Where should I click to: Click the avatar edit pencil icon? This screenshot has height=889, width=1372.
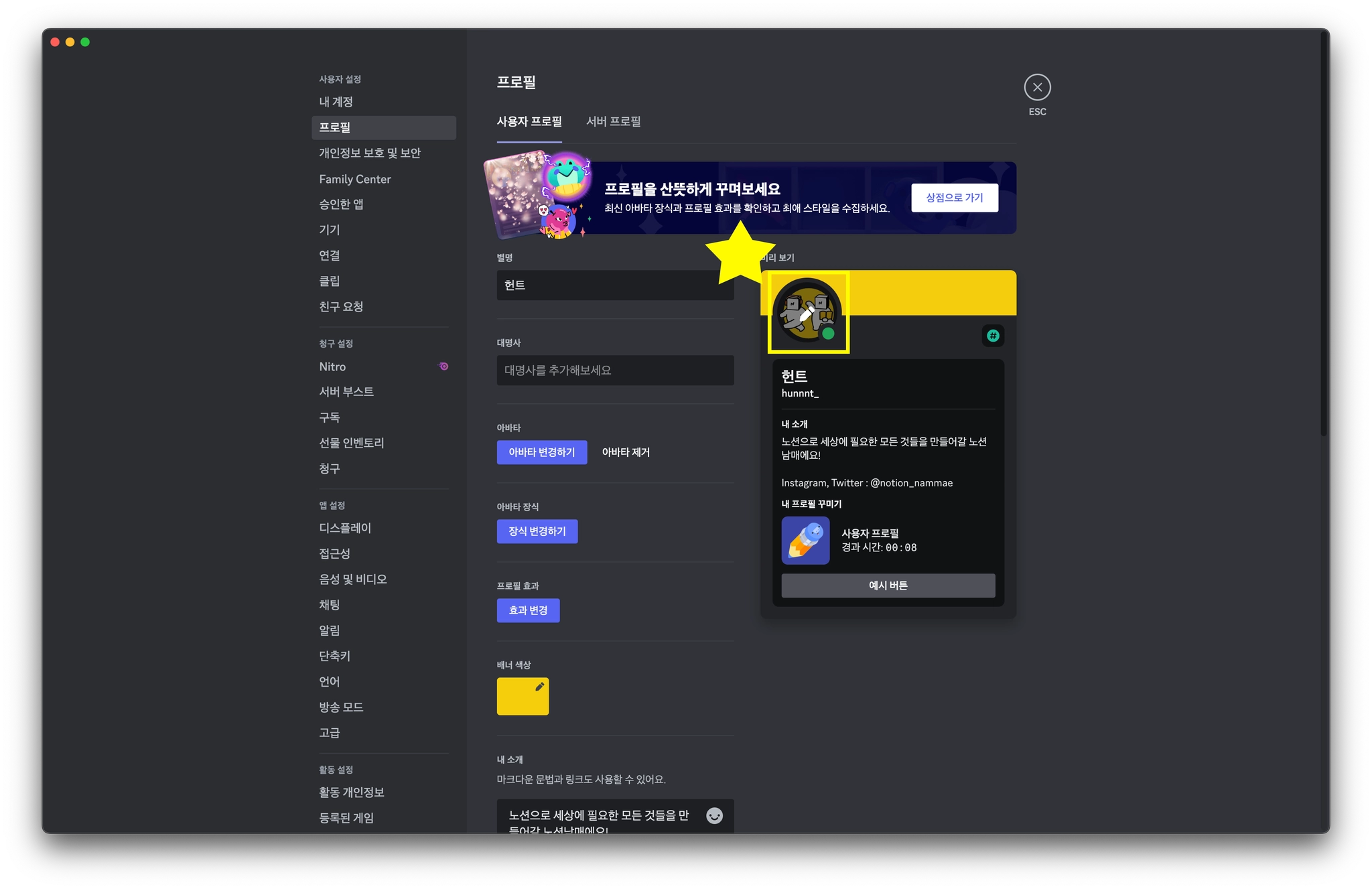[x=807, y=312]
